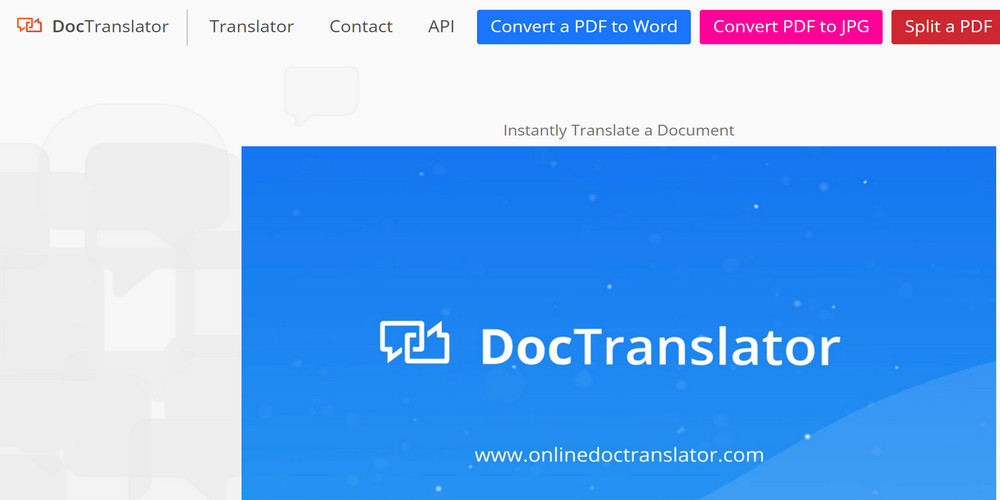This screenshot has height=500, width=1000.
Task: Click the Split a PDF button
Action: pyautogui.click(x=946, y=27)
